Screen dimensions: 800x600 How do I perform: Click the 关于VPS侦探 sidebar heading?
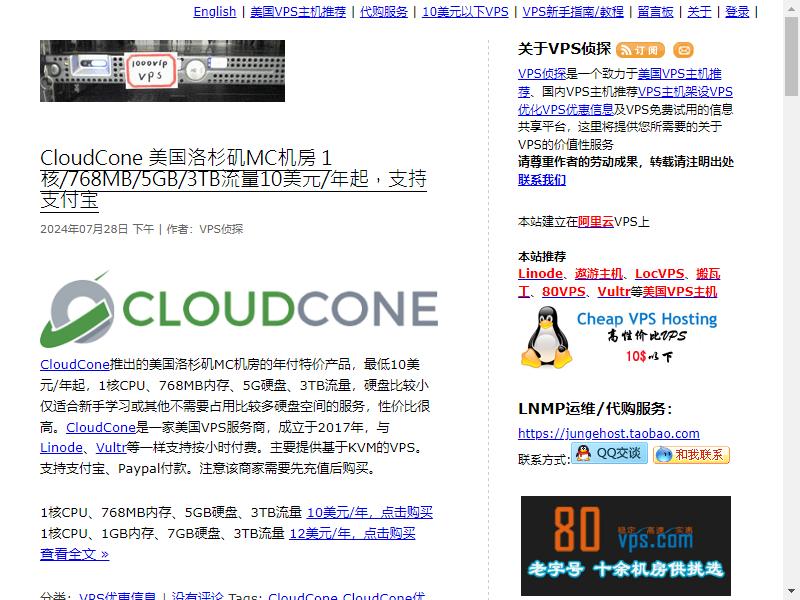click(564, 49)
